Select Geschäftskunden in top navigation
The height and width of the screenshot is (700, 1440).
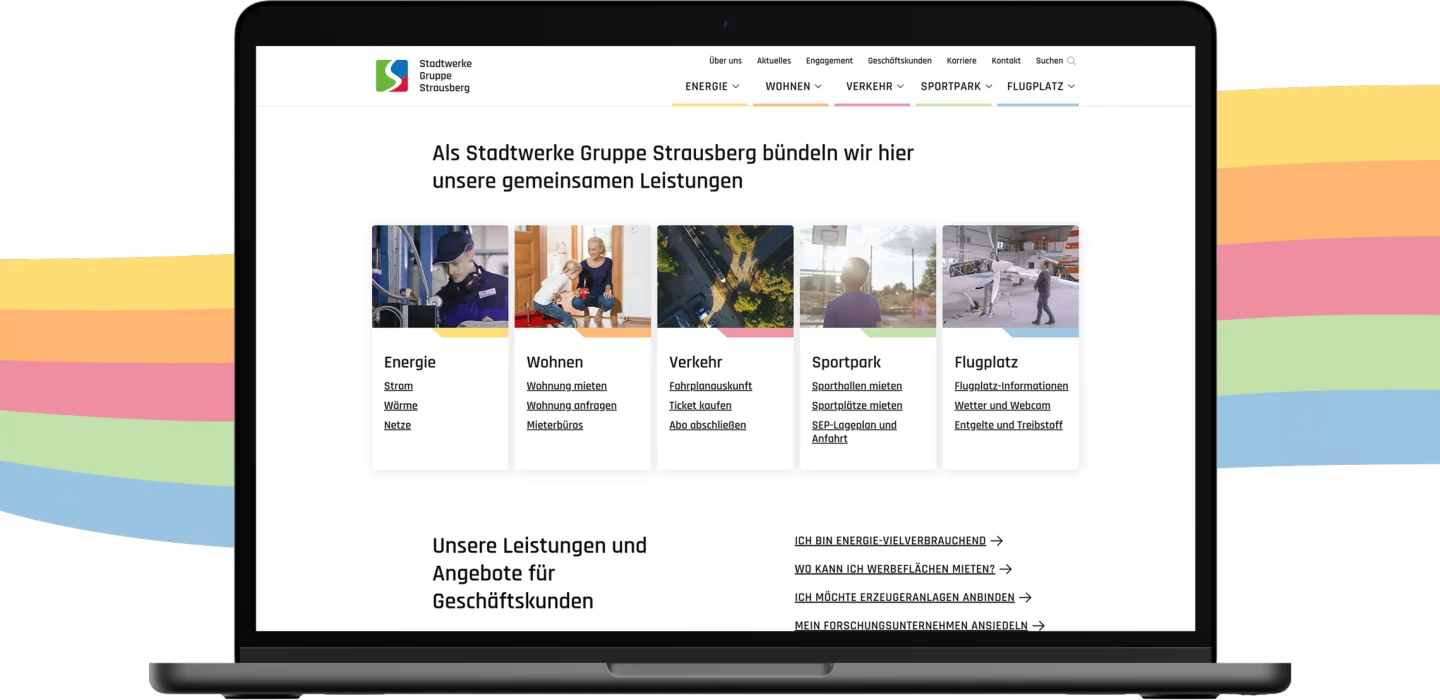899,61
